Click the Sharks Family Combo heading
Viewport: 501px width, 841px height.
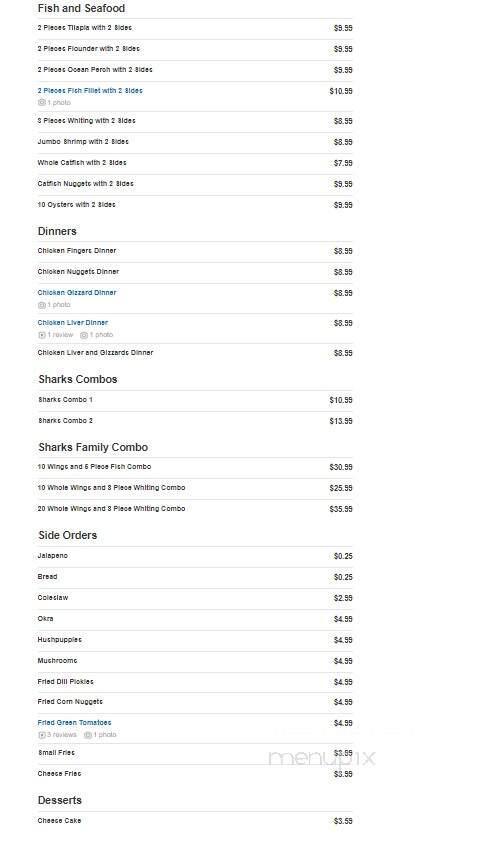93,447
